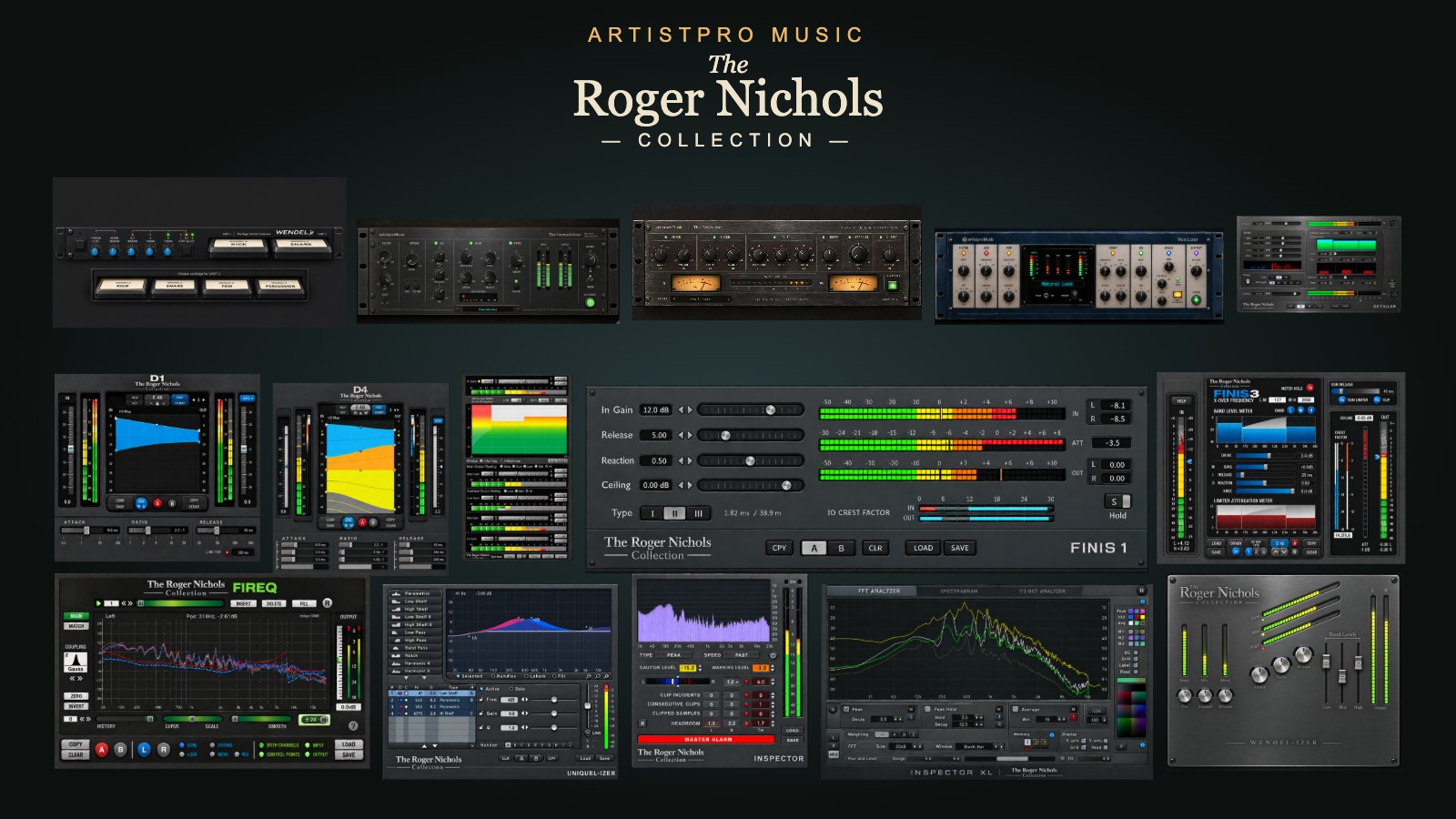Toggle Link icon under Uniquel-izer output fader
The height and width of the screenshot is (819, 1456).
click(x=588, y=733)
